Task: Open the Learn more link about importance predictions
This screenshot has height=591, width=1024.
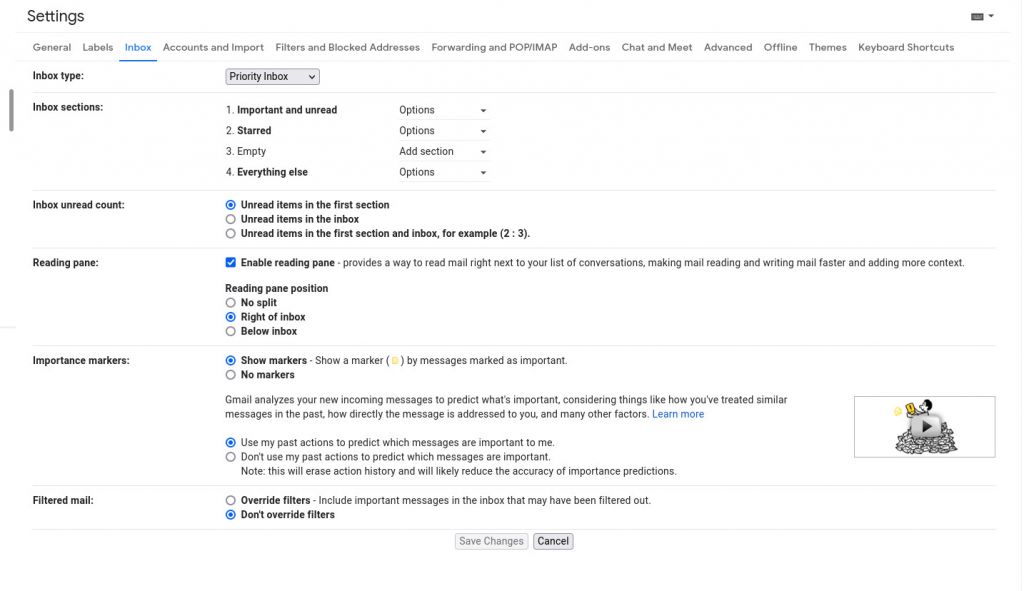Action: coord(678,413)
